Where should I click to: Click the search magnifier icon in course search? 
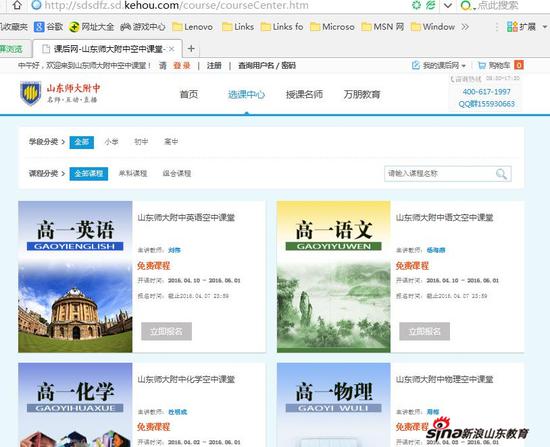pos(502,174)
